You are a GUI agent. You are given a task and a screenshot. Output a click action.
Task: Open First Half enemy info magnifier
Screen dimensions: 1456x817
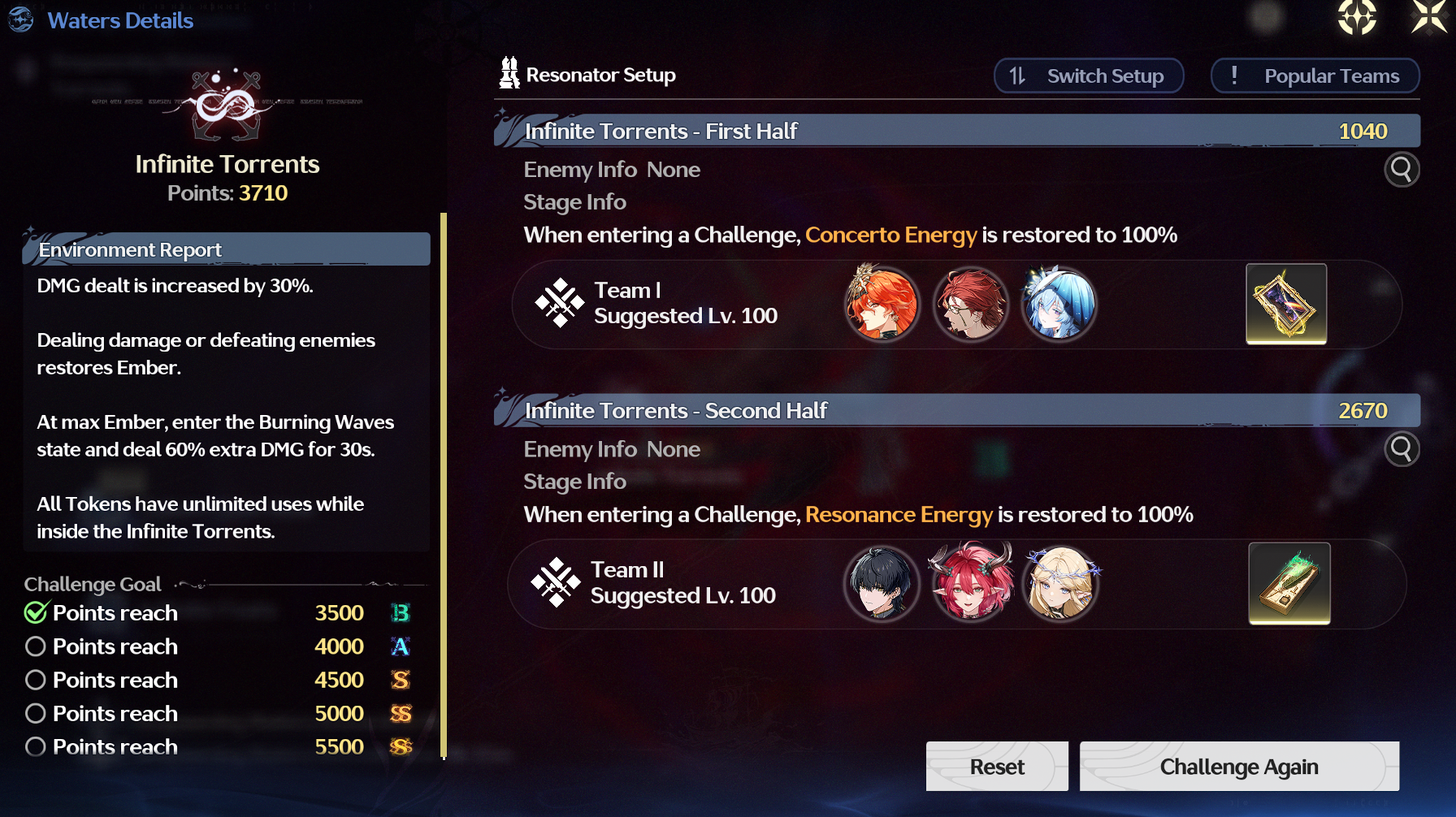coord(1402,170)
